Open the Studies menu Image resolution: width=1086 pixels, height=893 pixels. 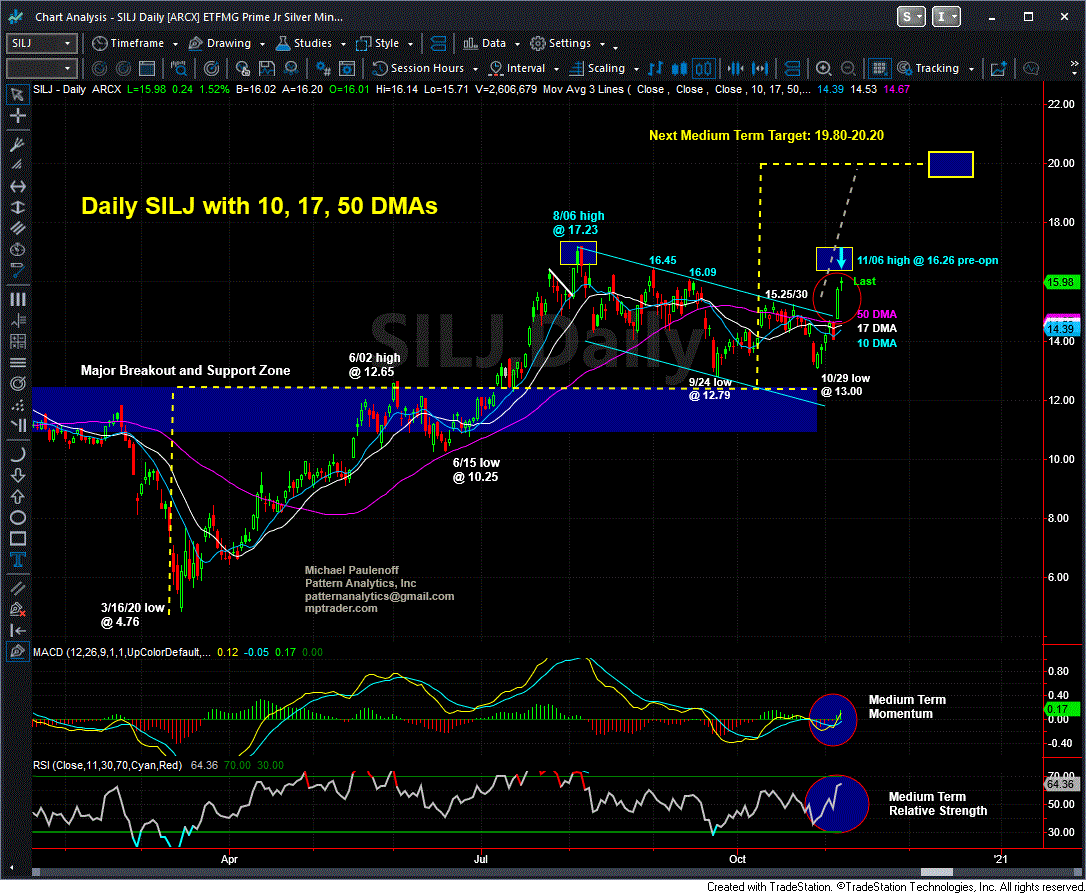[x=304, y=43]
